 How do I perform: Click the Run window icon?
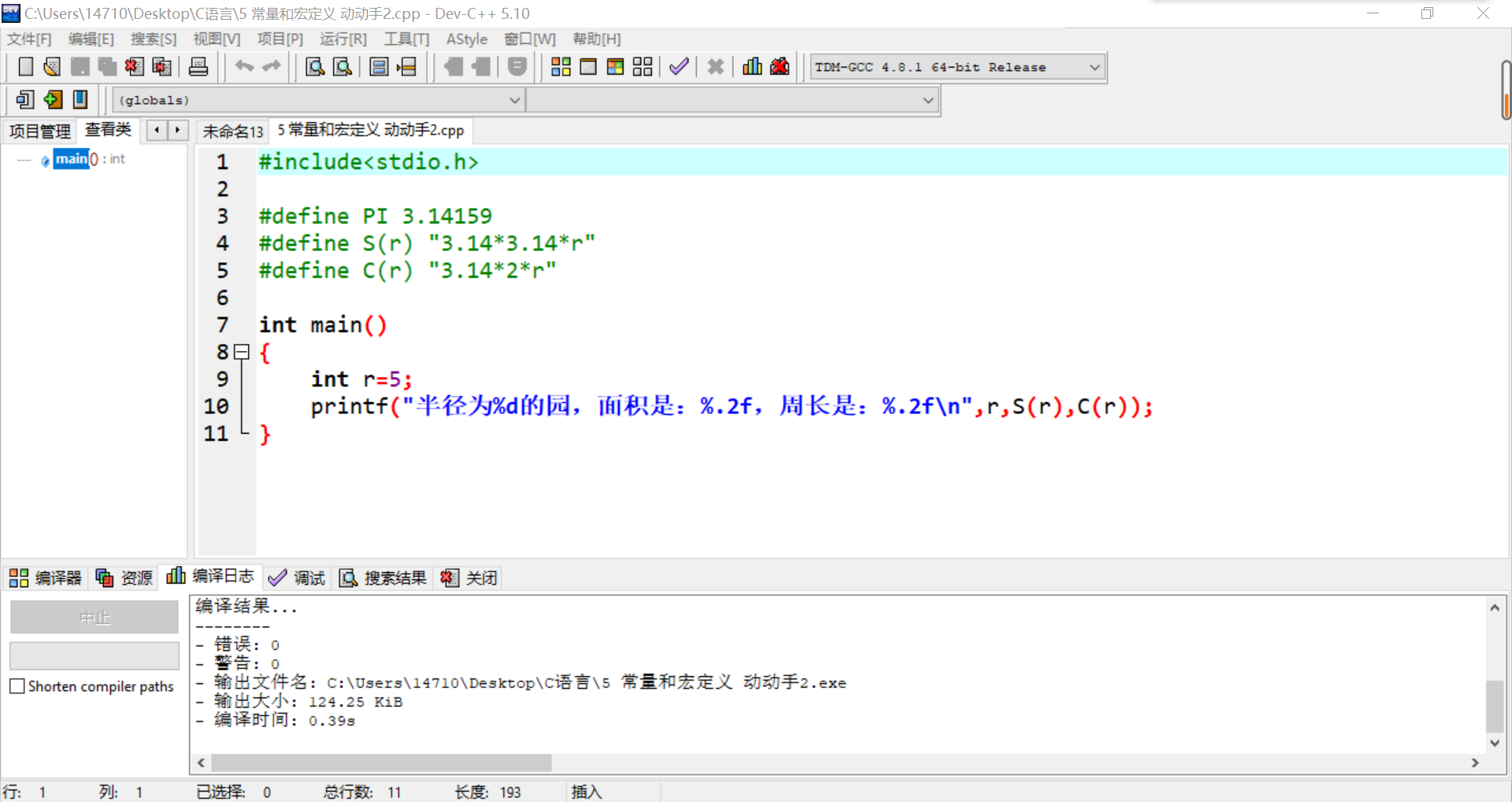pyautogui.click(x=588, y=67)
